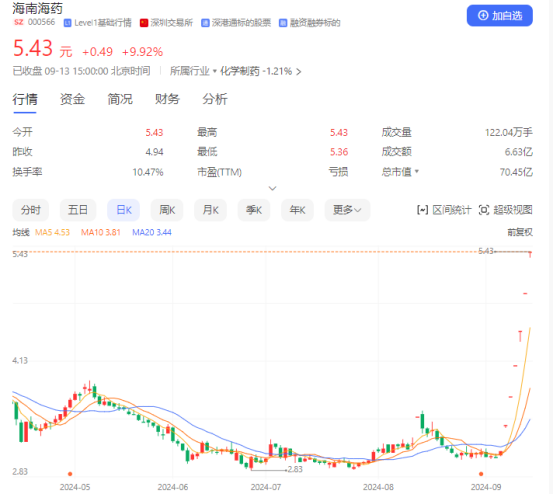Click arrow next to 化学制药 -1.21%
The width and height of the screenshot is (554, 495).
click(299, 72)
